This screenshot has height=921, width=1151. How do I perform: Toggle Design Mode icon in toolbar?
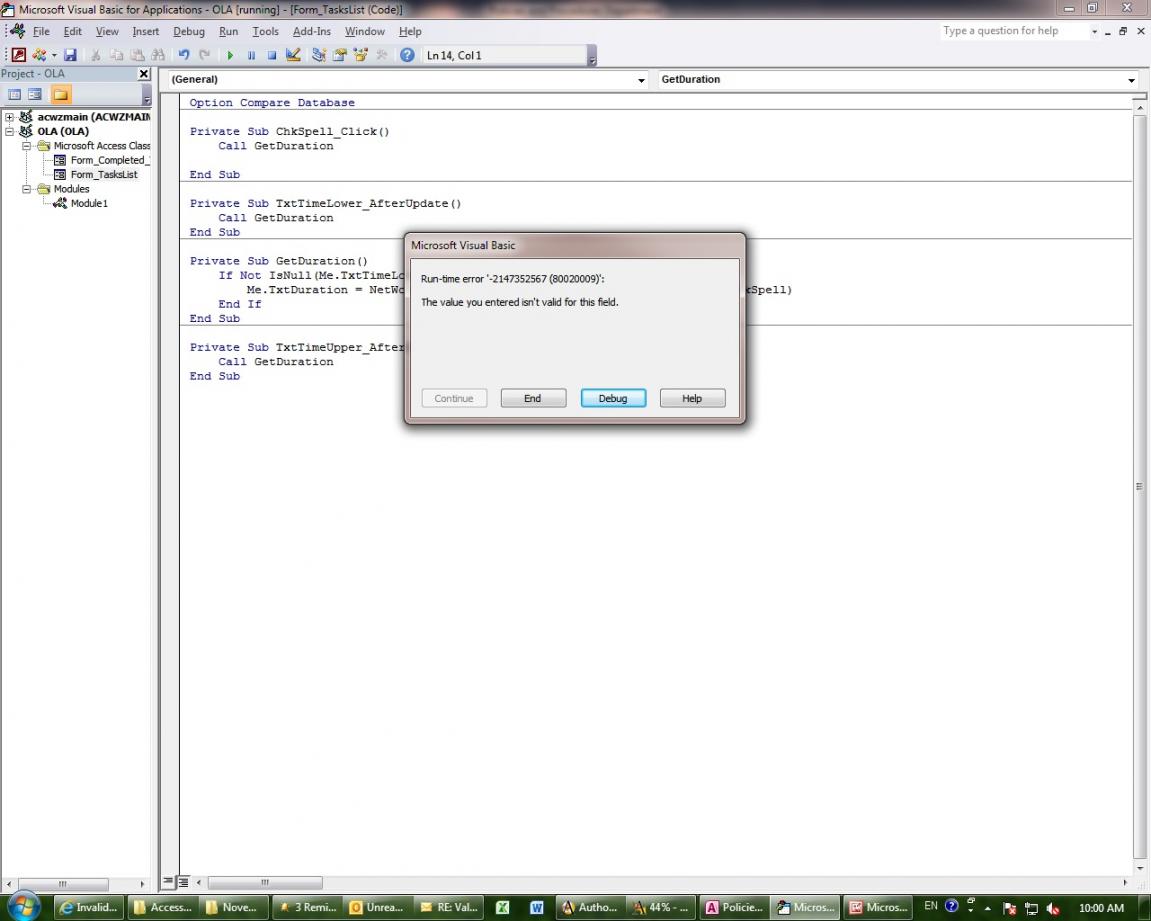(x=293, y=55)
